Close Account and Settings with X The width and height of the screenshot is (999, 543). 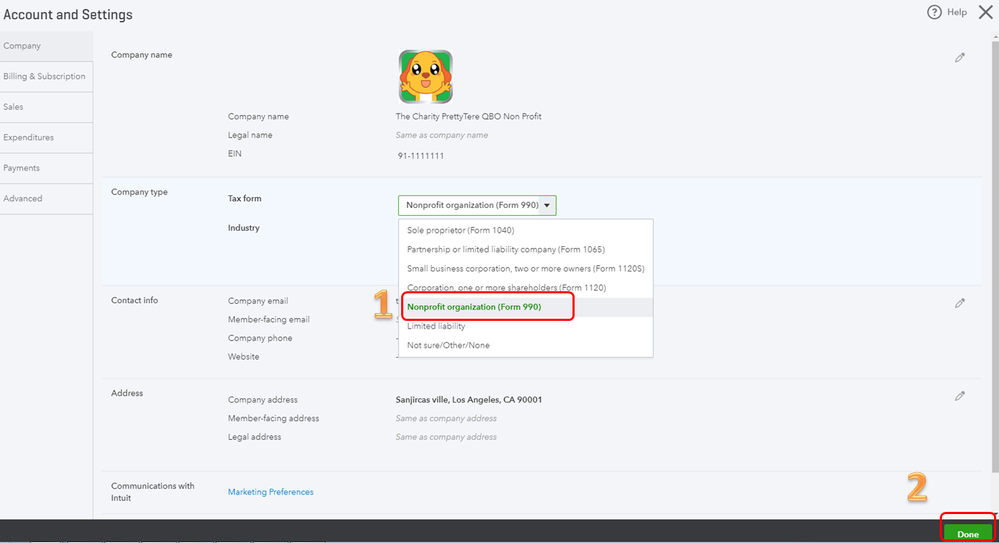pos(985,12)
